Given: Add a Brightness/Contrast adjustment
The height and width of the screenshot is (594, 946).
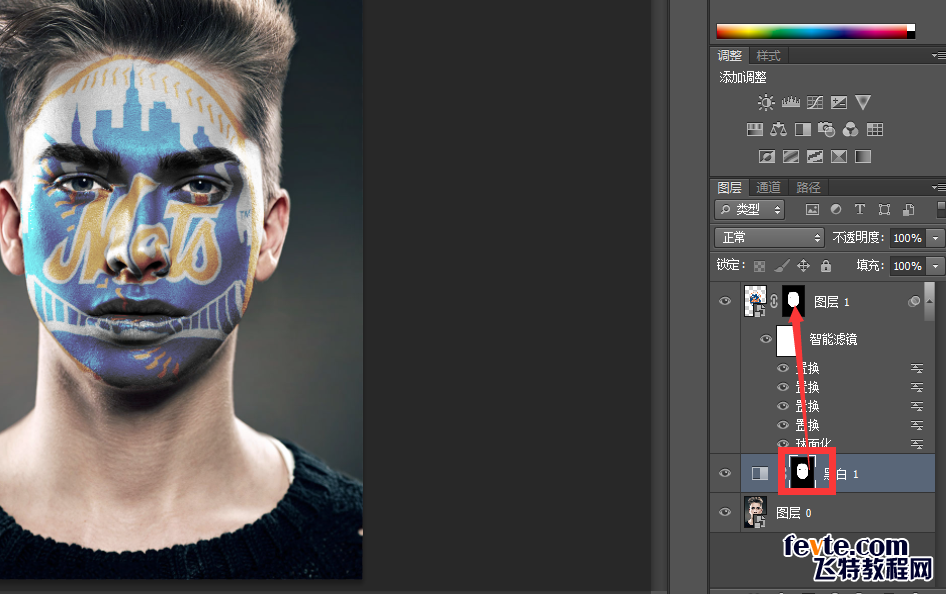Looking at the screenshot, I should click(x=766, y=103).
